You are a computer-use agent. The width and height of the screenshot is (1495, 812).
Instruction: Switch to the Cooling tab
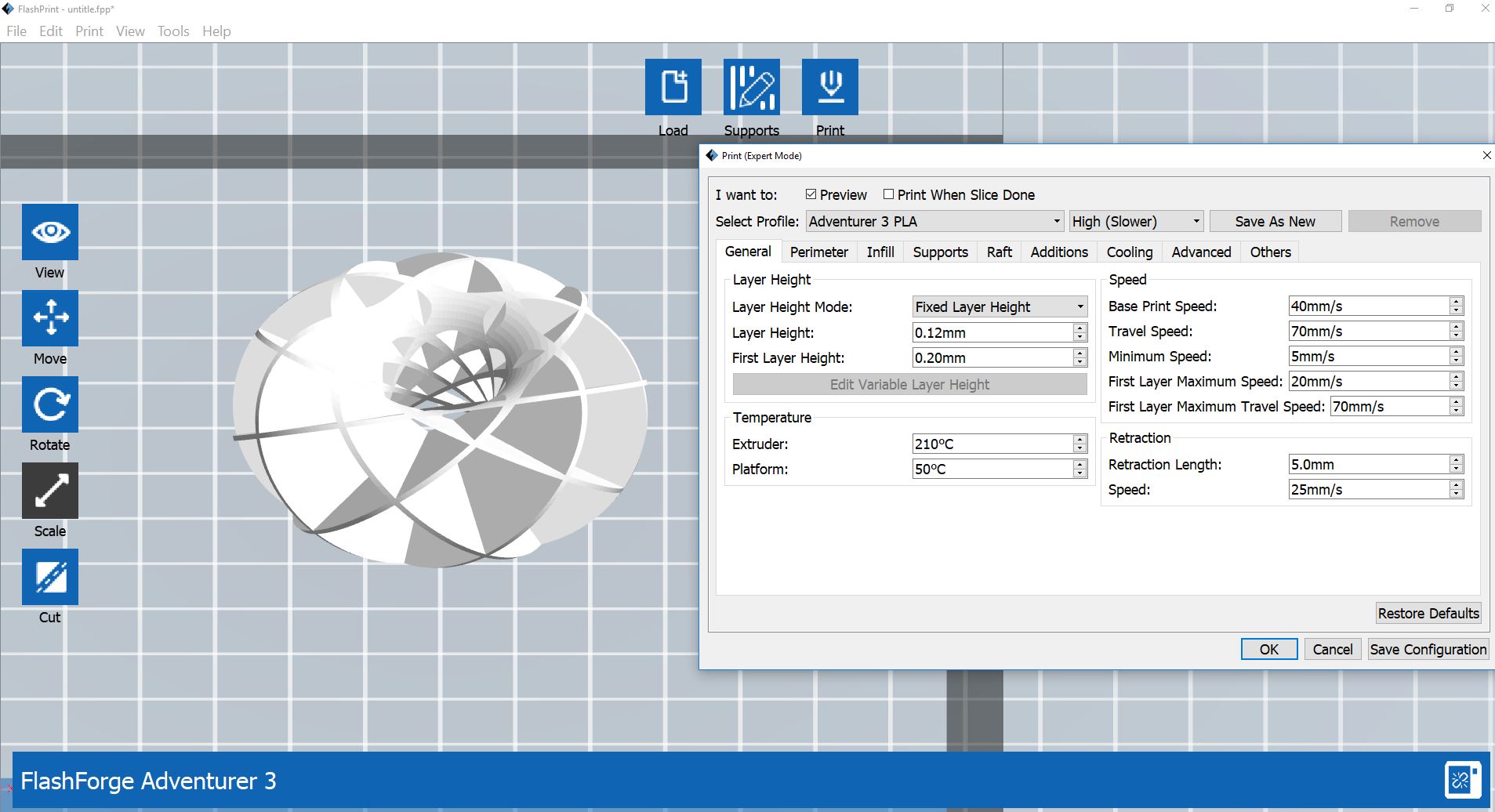1130,252
